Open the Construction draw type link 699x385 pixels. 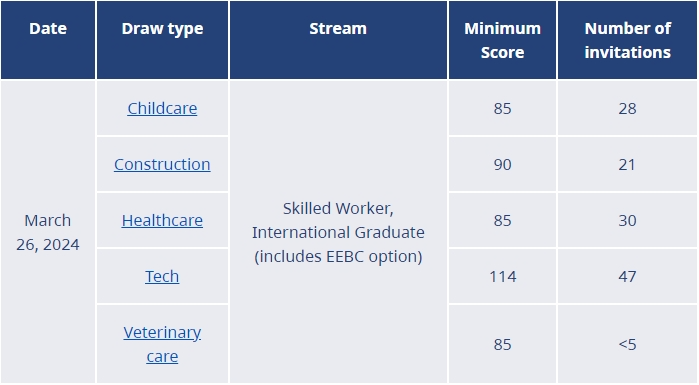[x=162, y=164]
